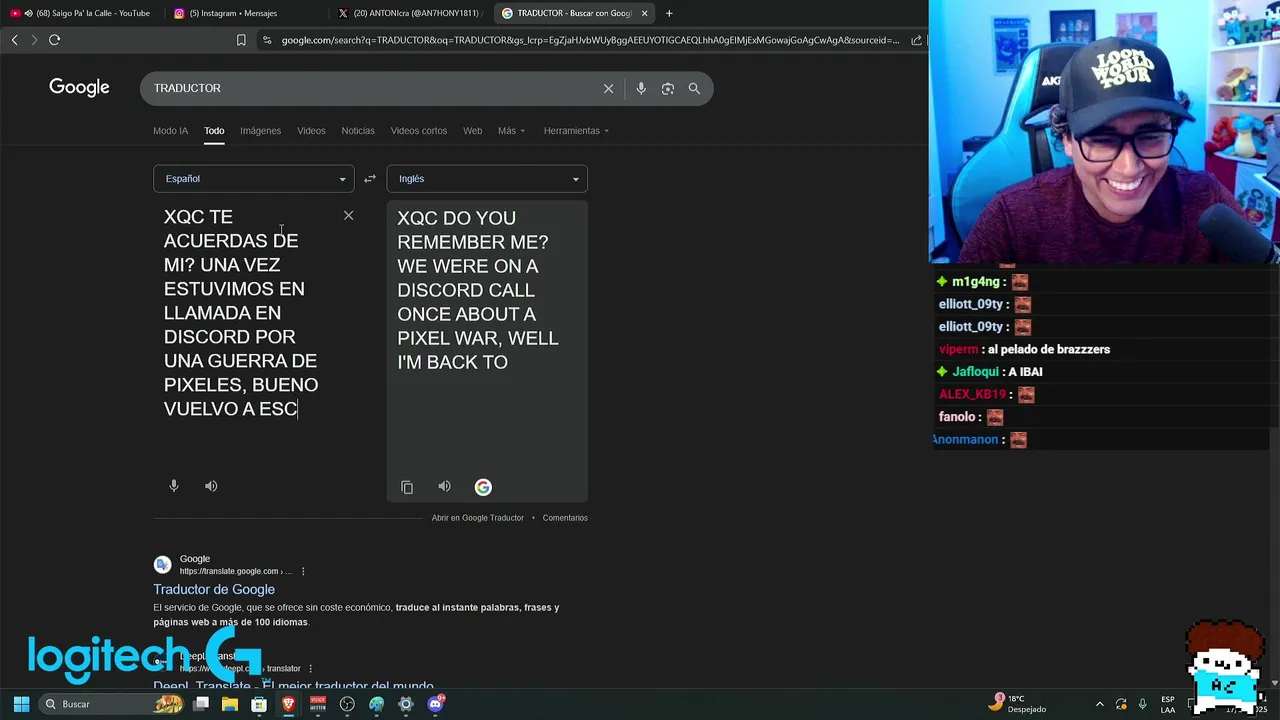Open a new browser tab with plus

click(x=669, y=13)
